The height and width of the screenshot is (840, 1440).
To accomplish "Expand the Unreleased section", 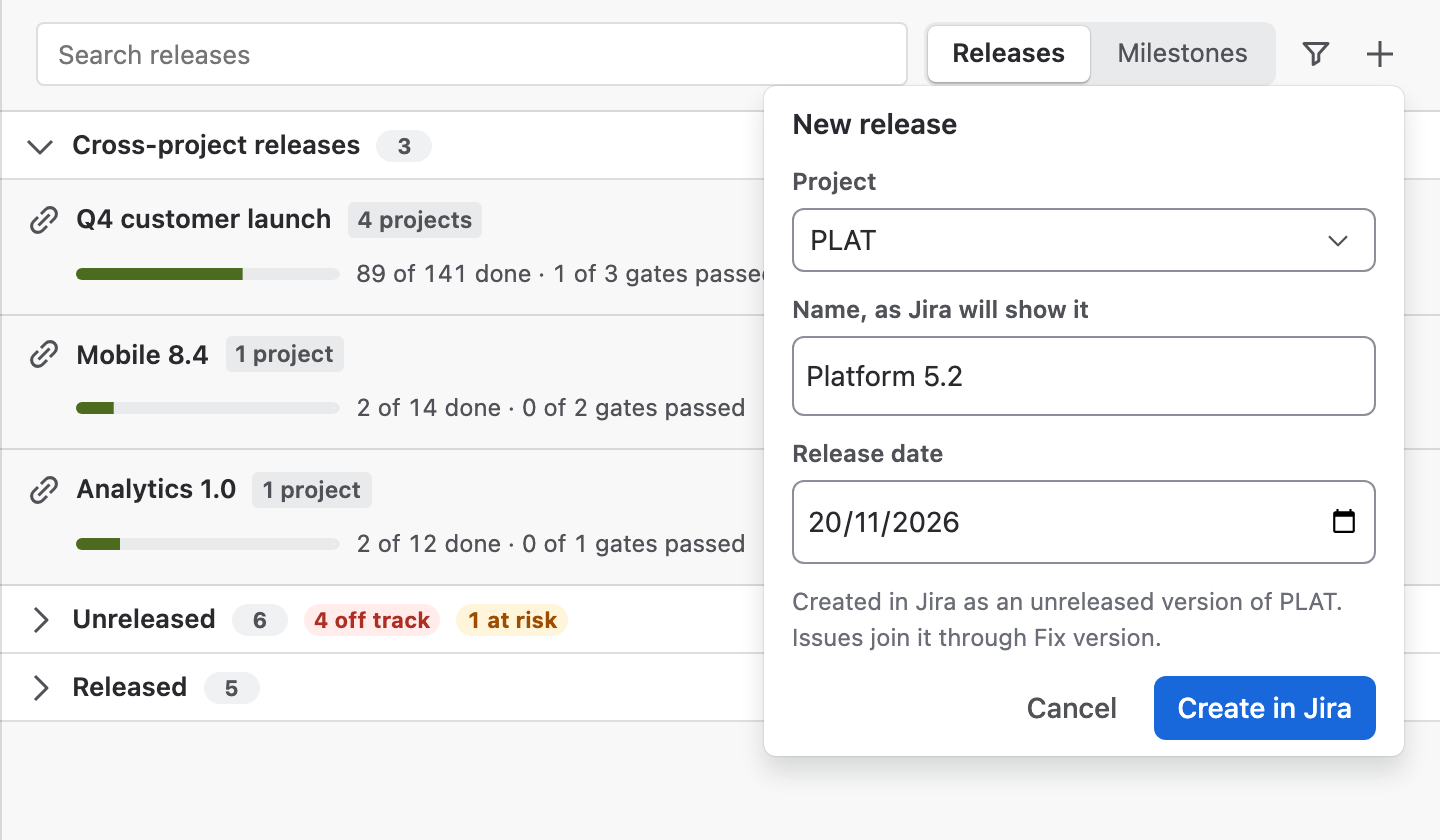I will (40, 620).
